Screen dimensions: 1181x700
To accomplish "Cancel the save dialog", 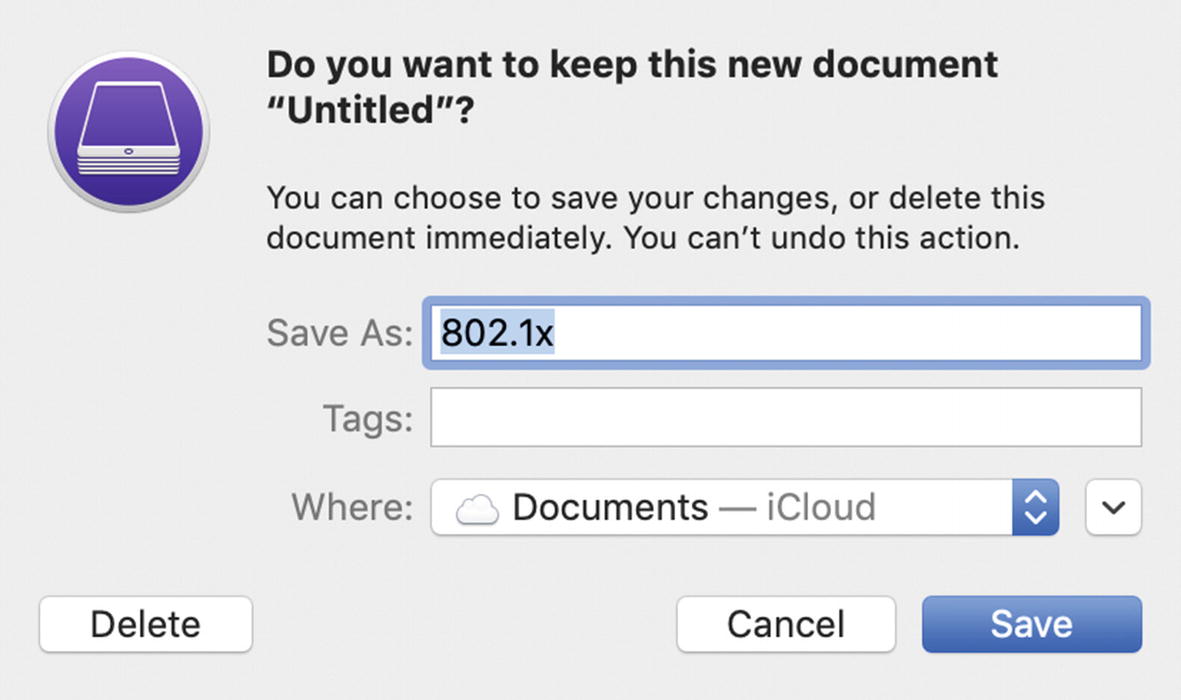I will click(x=786, y=624).
